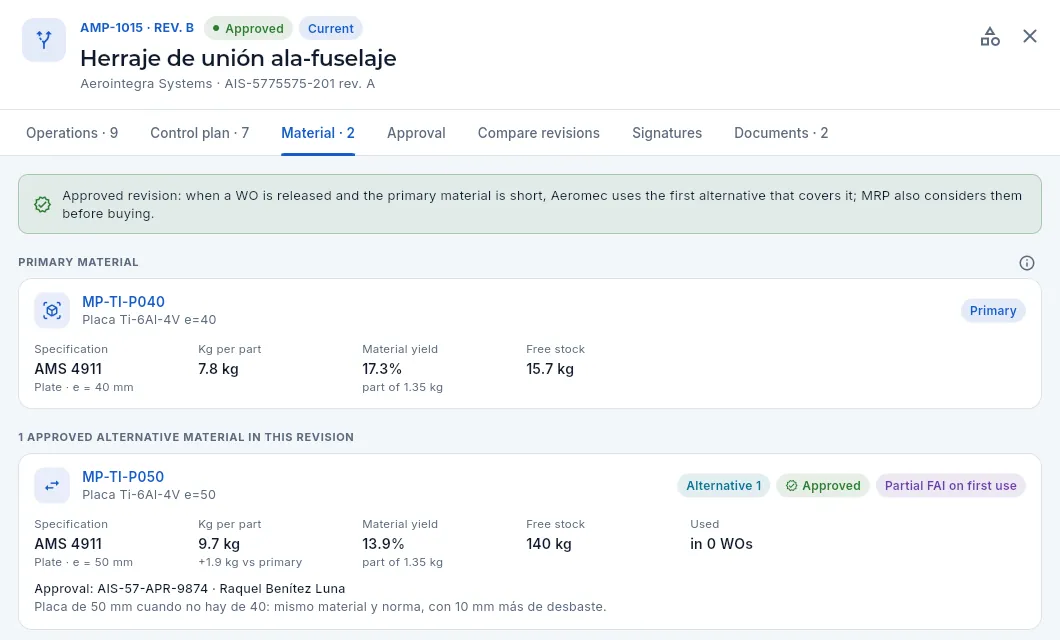Click the 'Placa Ti-6Al-4V e=50' description

coord(149,495)
